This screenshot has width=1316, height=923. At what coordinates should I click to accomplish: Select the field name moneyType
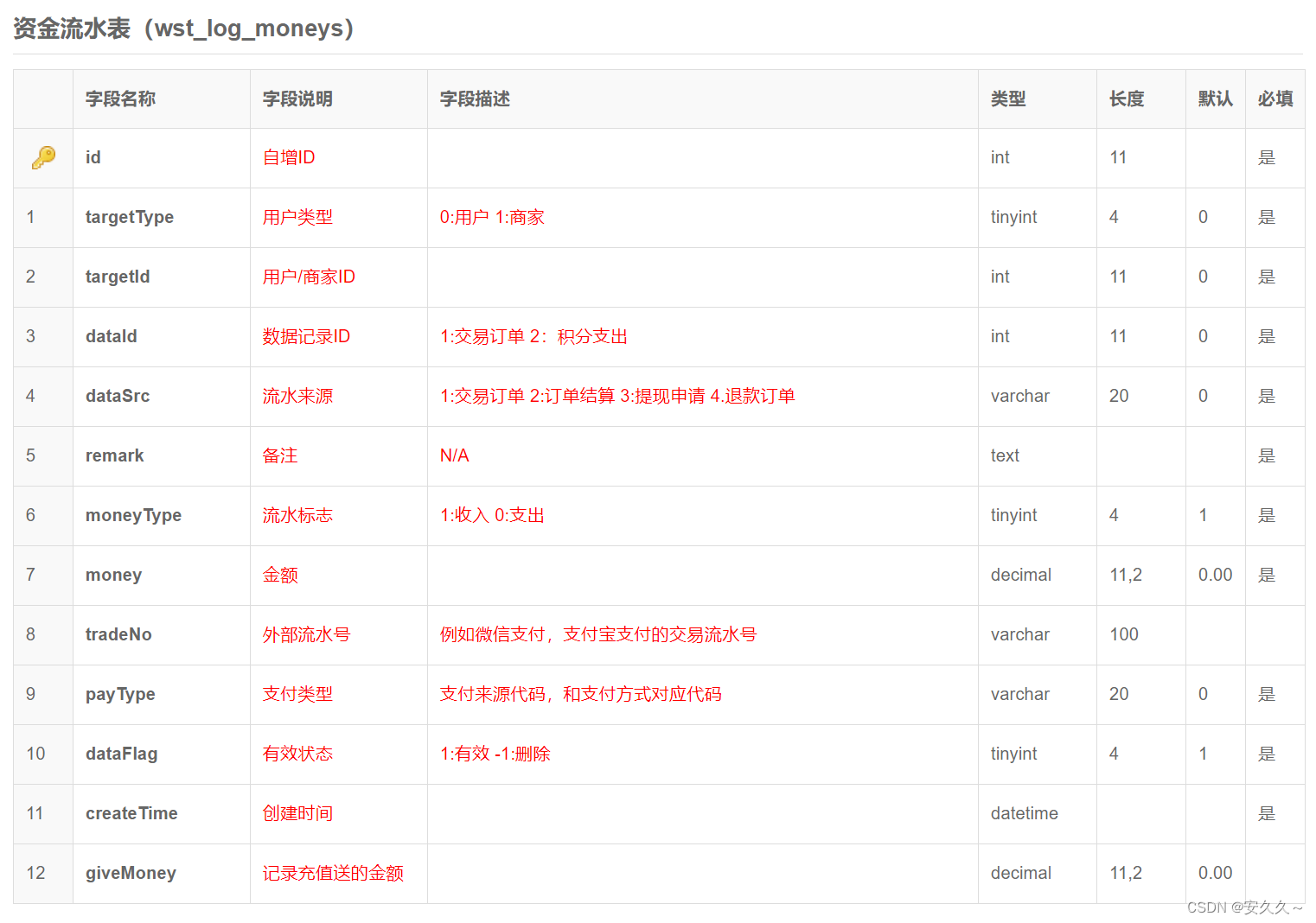tap(133, 515)
